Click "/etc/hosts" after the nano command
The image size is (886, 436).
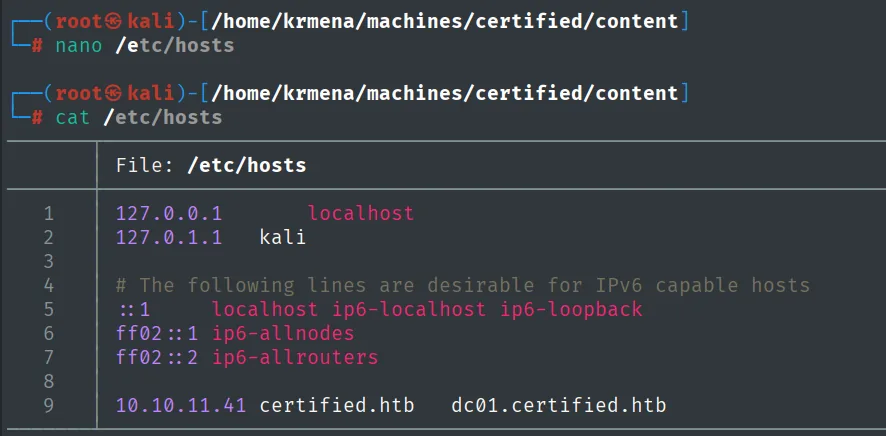(x=175, y=45)
